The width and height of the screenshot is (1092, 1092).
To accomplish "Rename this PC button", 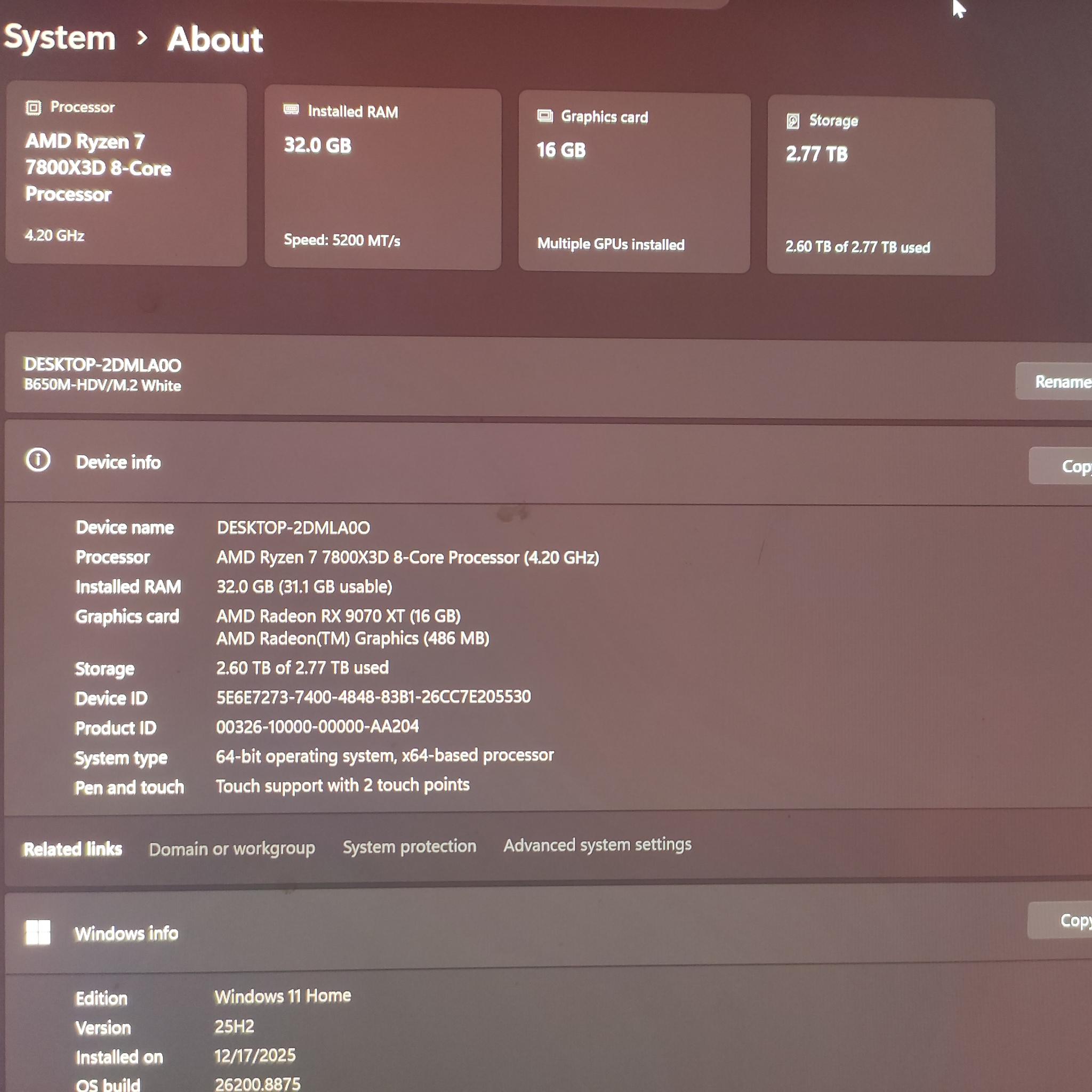I will 1054,382.
